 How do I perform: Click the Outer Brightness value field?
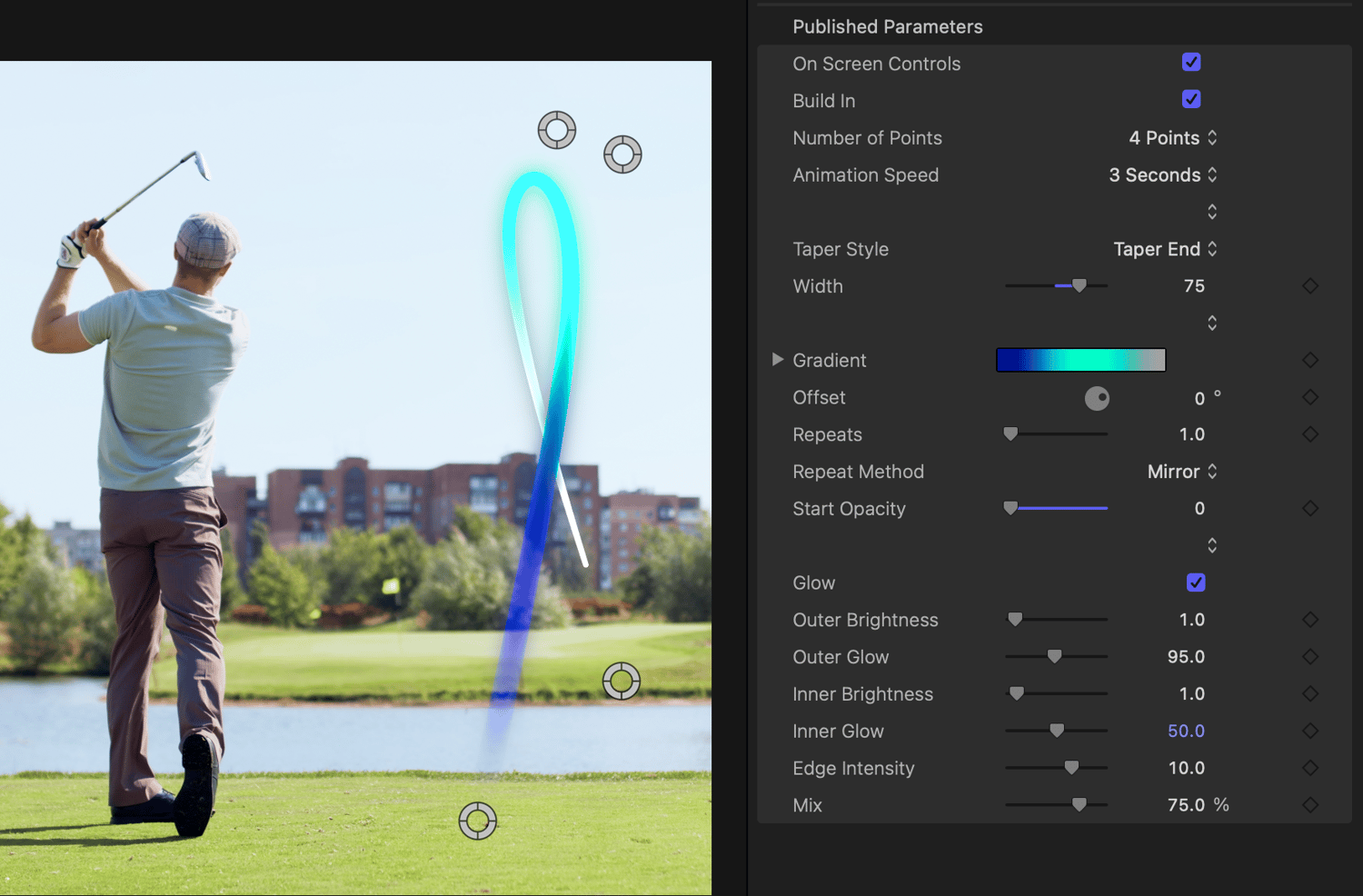1192,620
